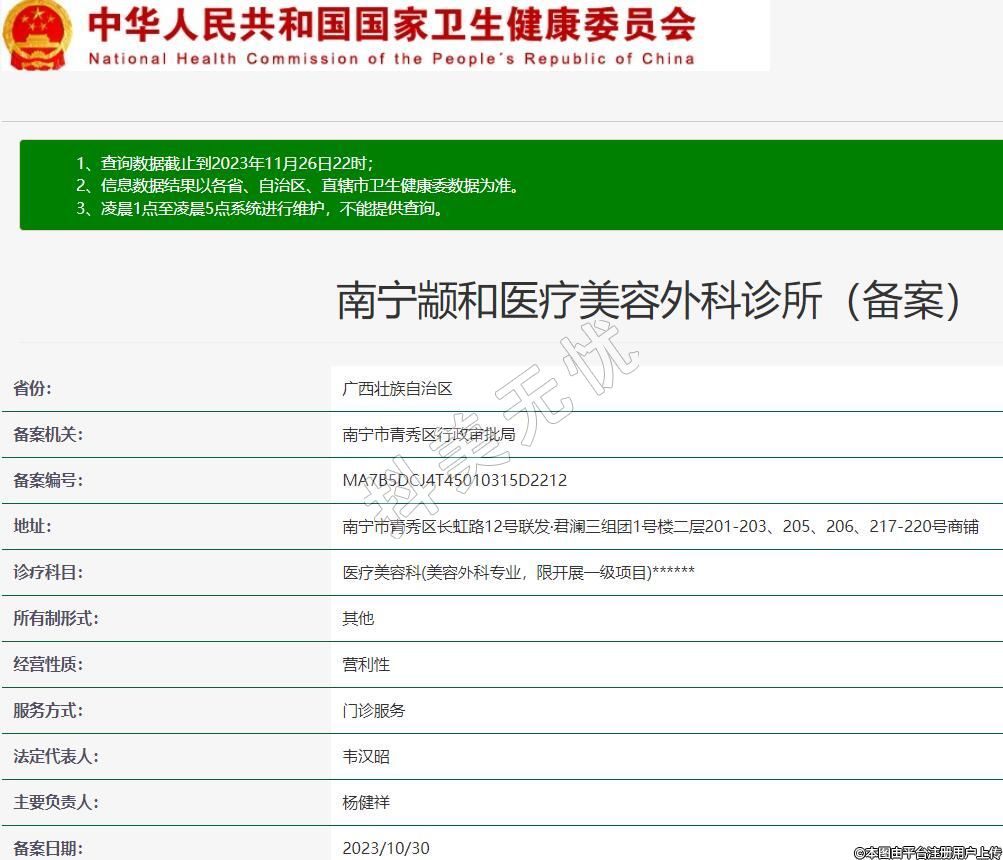Click the ownership form value 其他
This screenshot has height=860, width=1003.
(358, 619)
